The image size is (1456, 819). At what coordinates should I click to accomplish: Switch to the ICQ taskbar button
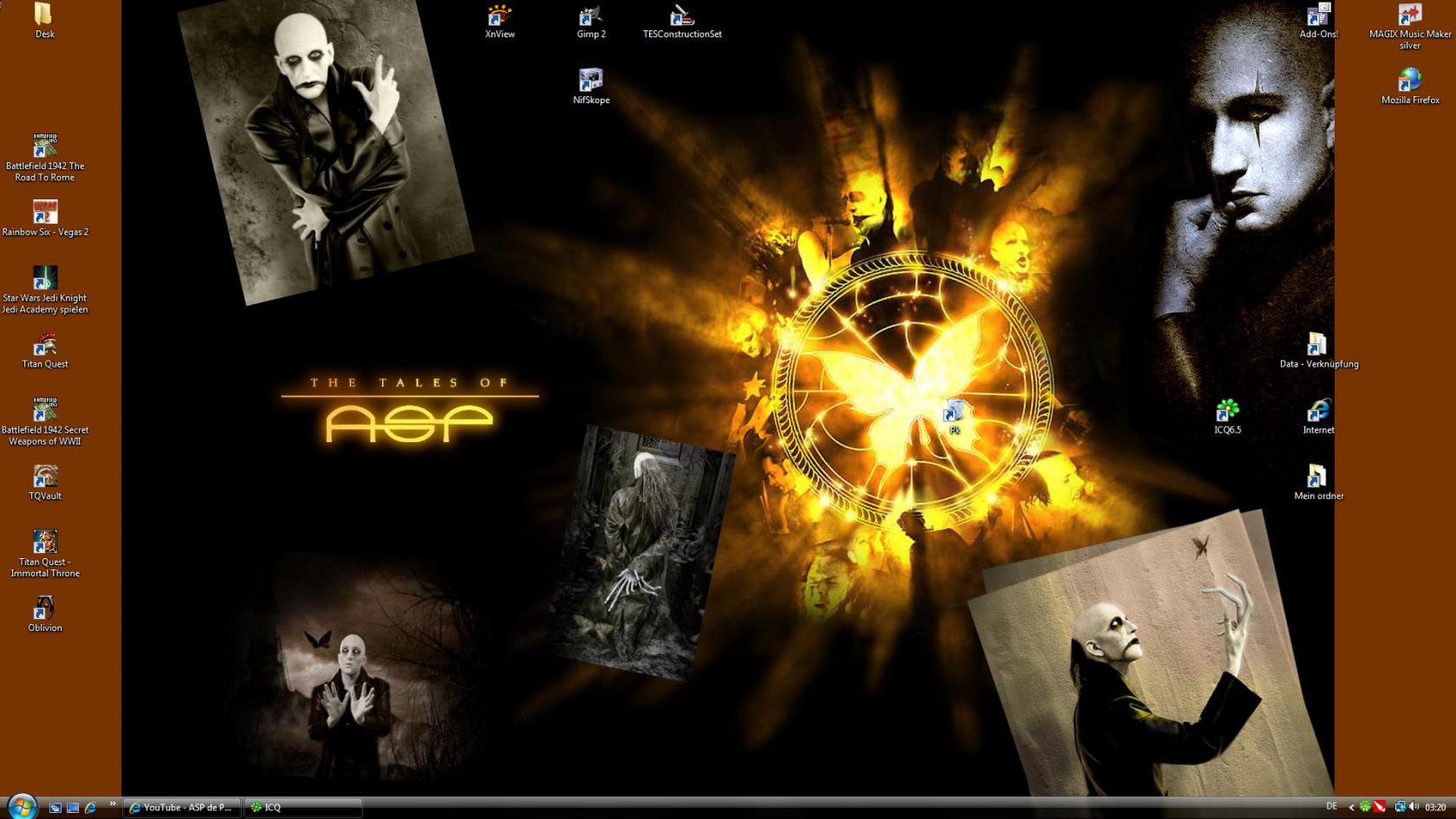coord(302,807)
